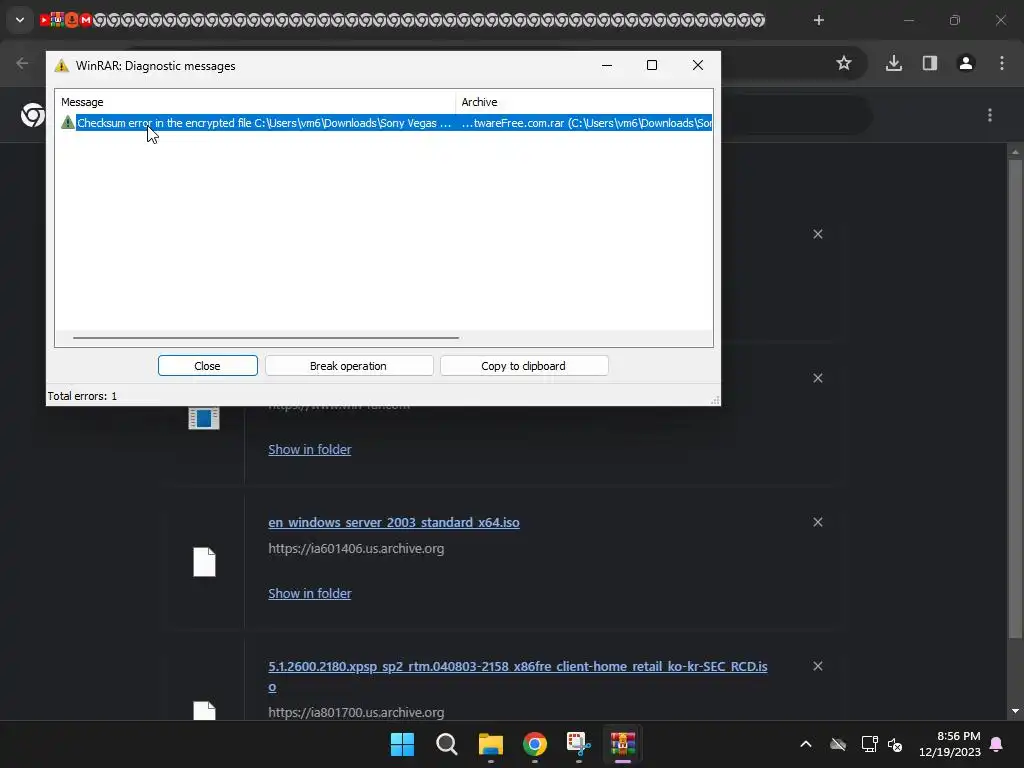Screen dimensions: 1024x768
Task: Remove the xpsp_sp2 iso entry from list
Action: click(x=818, y=666)
